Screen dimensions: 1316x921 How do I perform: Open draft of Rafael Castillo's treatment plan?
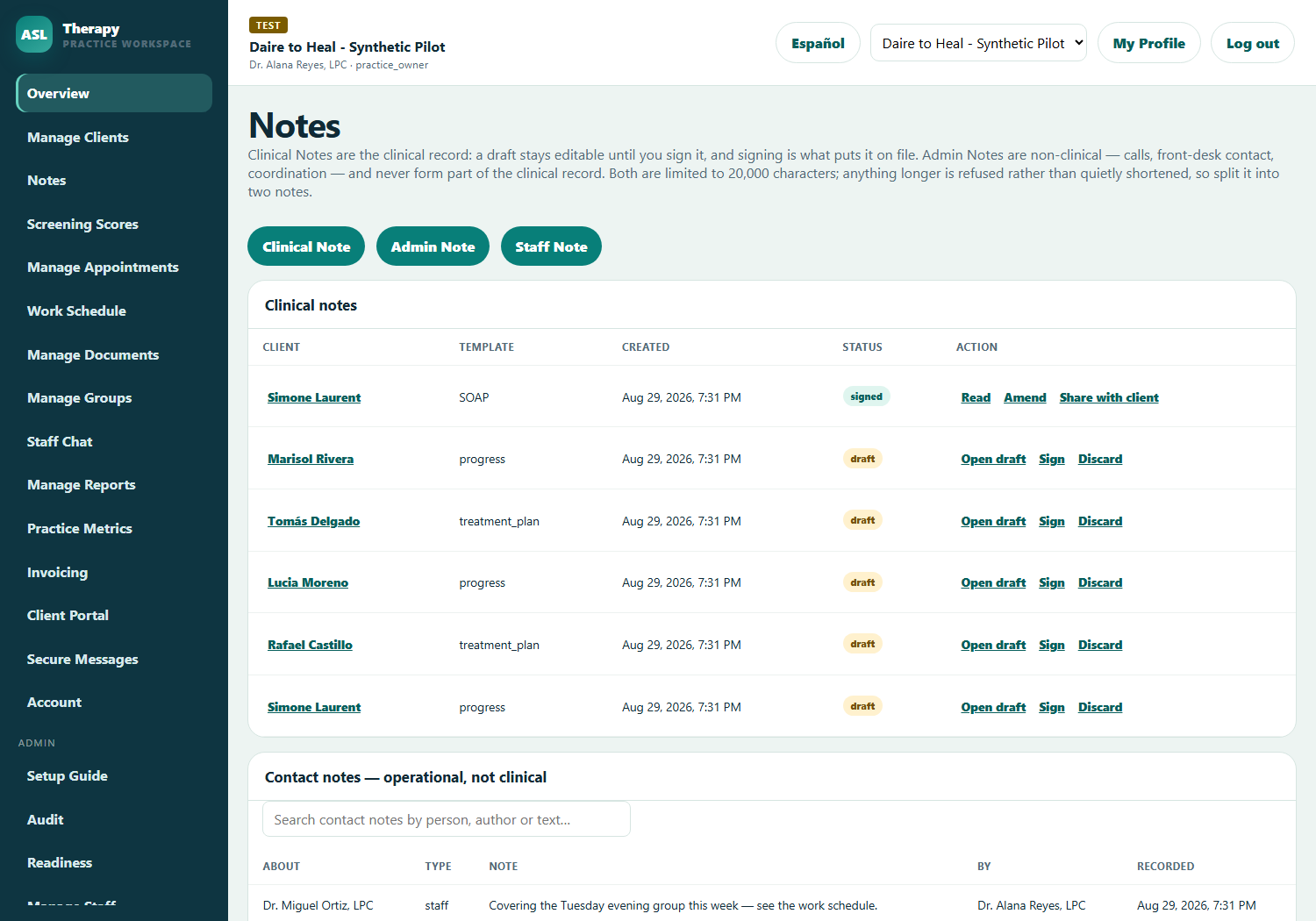[993, 645]
